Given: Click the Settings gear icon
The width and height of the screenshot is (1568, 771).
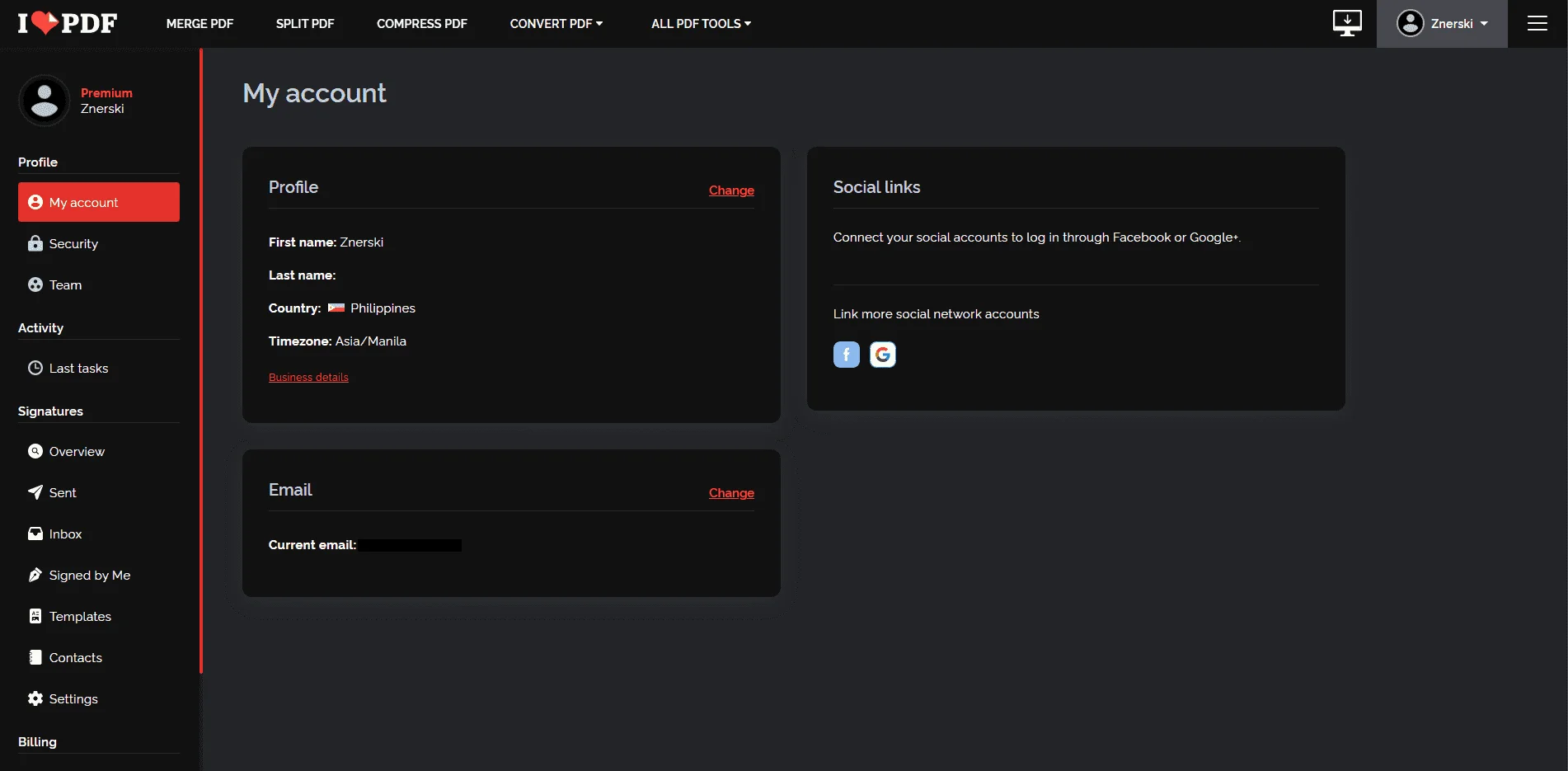Looking at the screenshot, I should (x=35, y=698).
